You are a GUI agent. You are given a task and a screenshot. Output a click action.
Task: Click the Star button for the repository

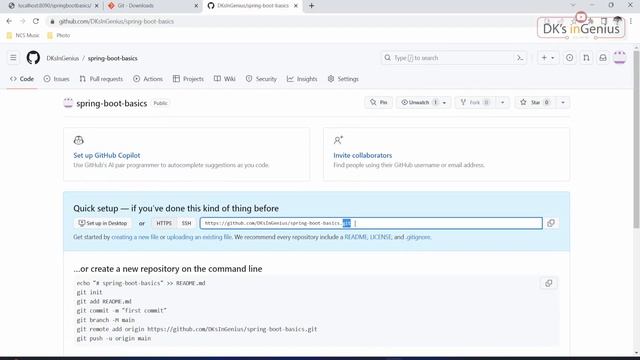click(x=535, y=102)
